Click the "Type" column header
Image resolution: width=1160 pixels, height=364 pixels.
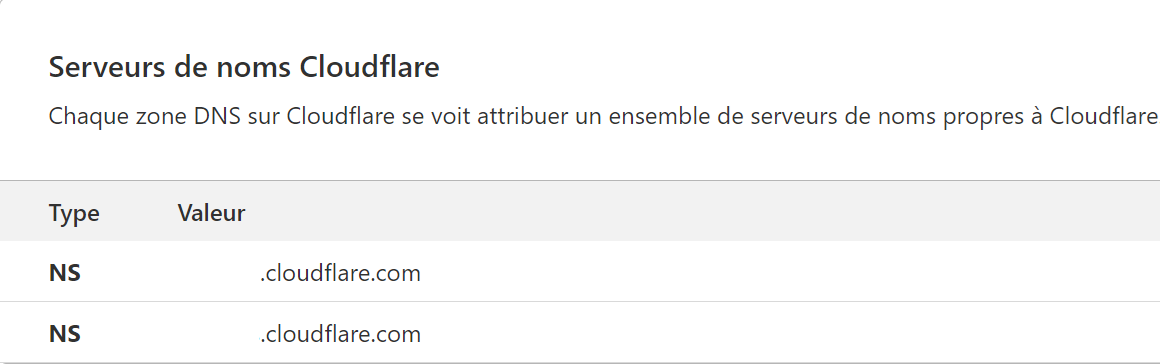point(74,214)
